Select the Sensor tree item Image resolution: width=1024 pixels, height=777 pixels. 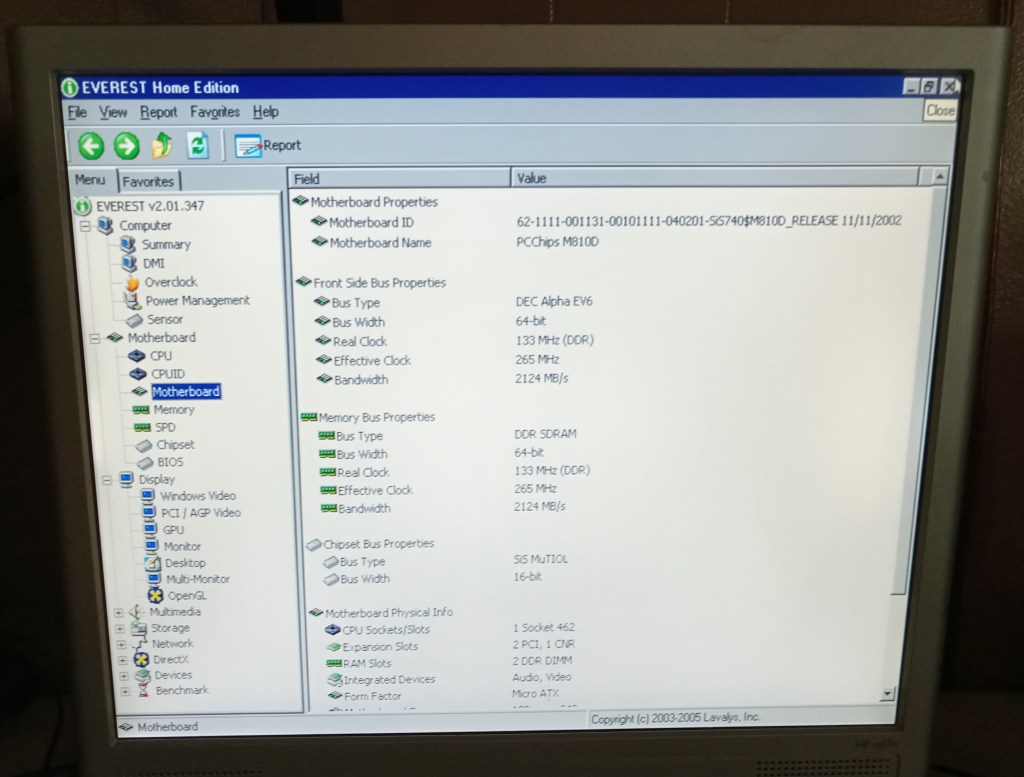(165, 319)
